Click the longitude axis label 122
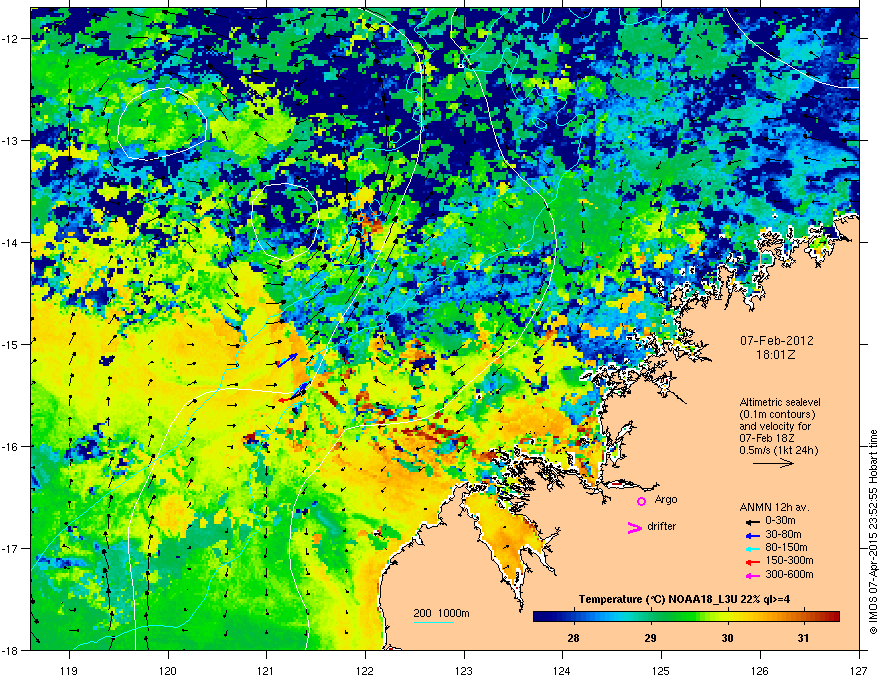Viewport: 880px width, 680px height. point(365,671)
